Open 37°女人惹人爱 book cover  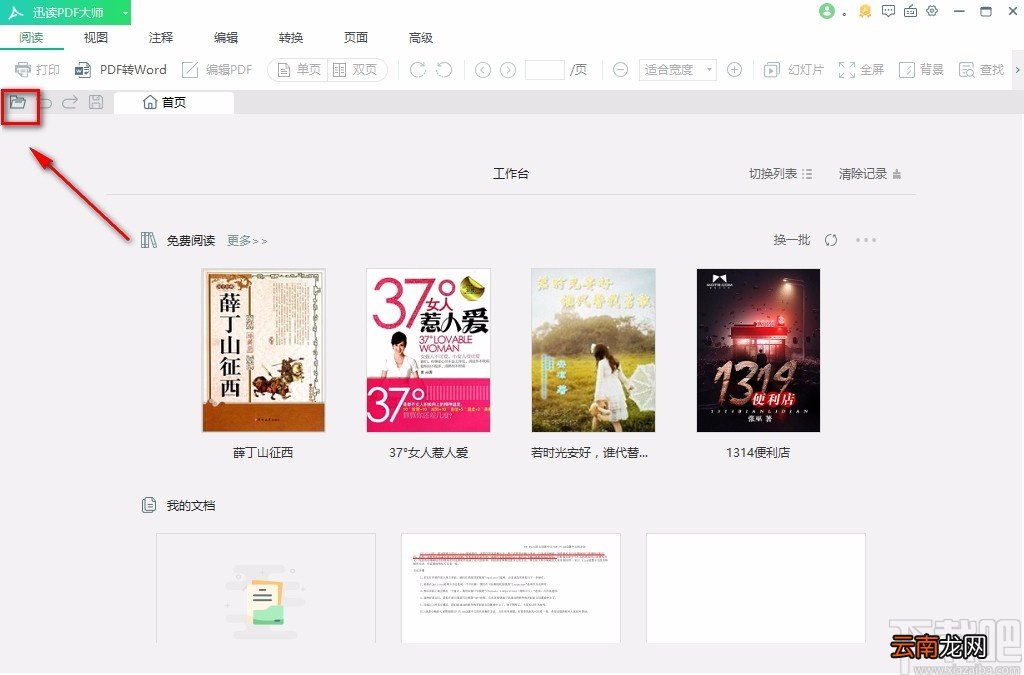(428, 350)
